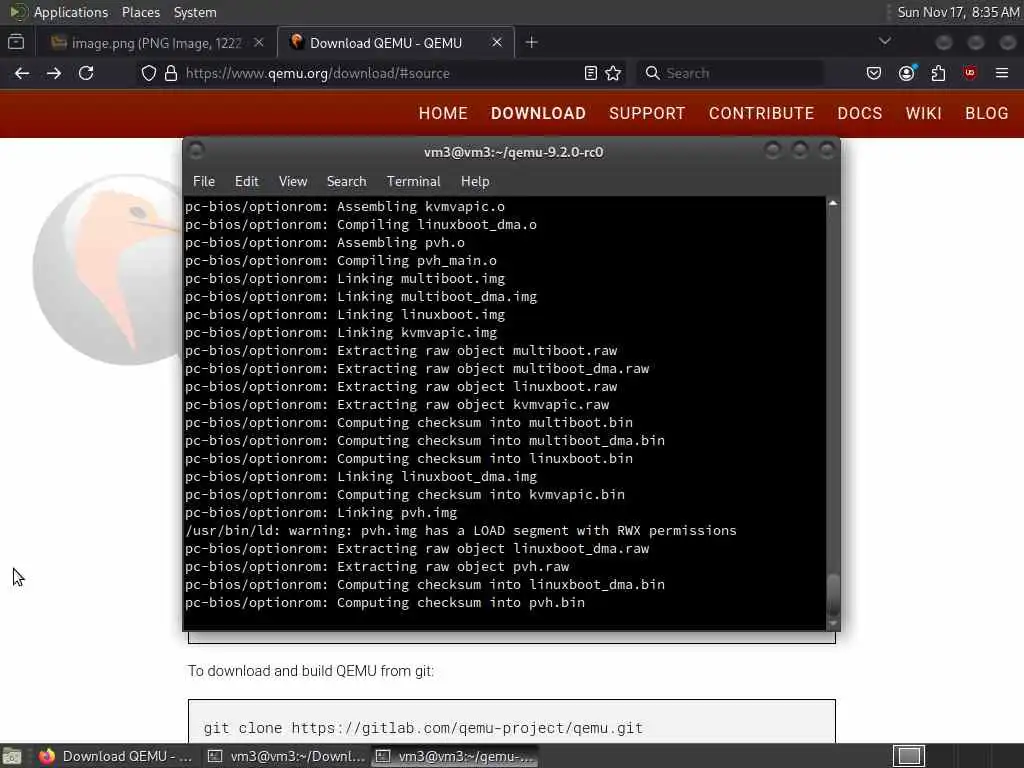Switch to image.png tab
This screenshot has height=768, width=1024.
click(x=157, y=42)
